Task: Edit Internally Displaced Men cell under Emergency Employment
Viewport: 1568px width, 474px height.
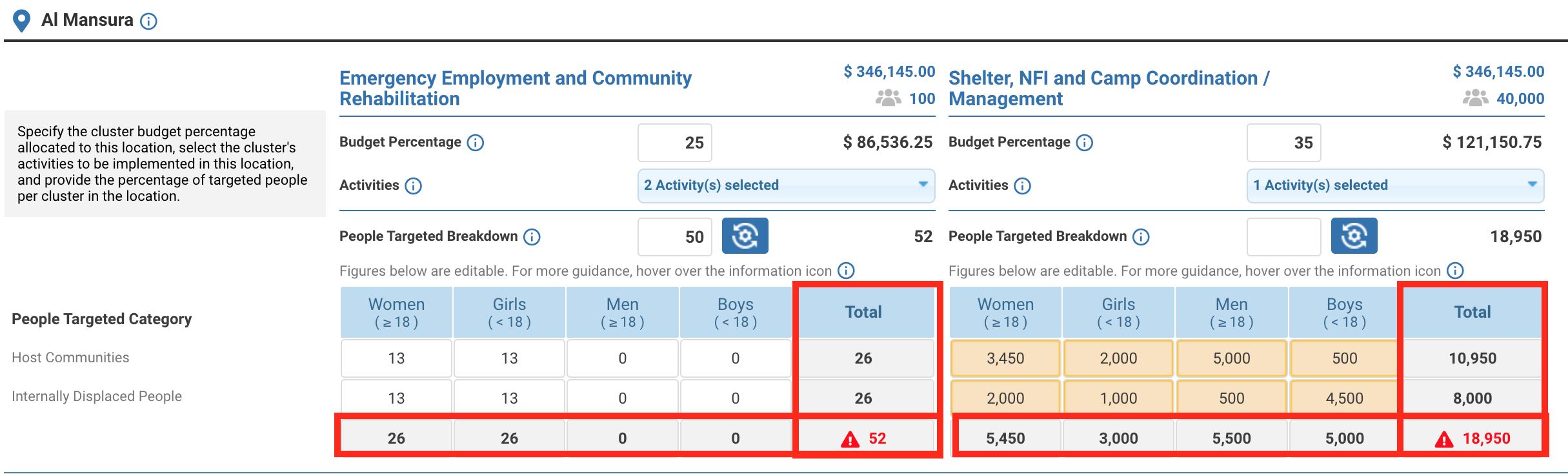Action: [623, 398]
